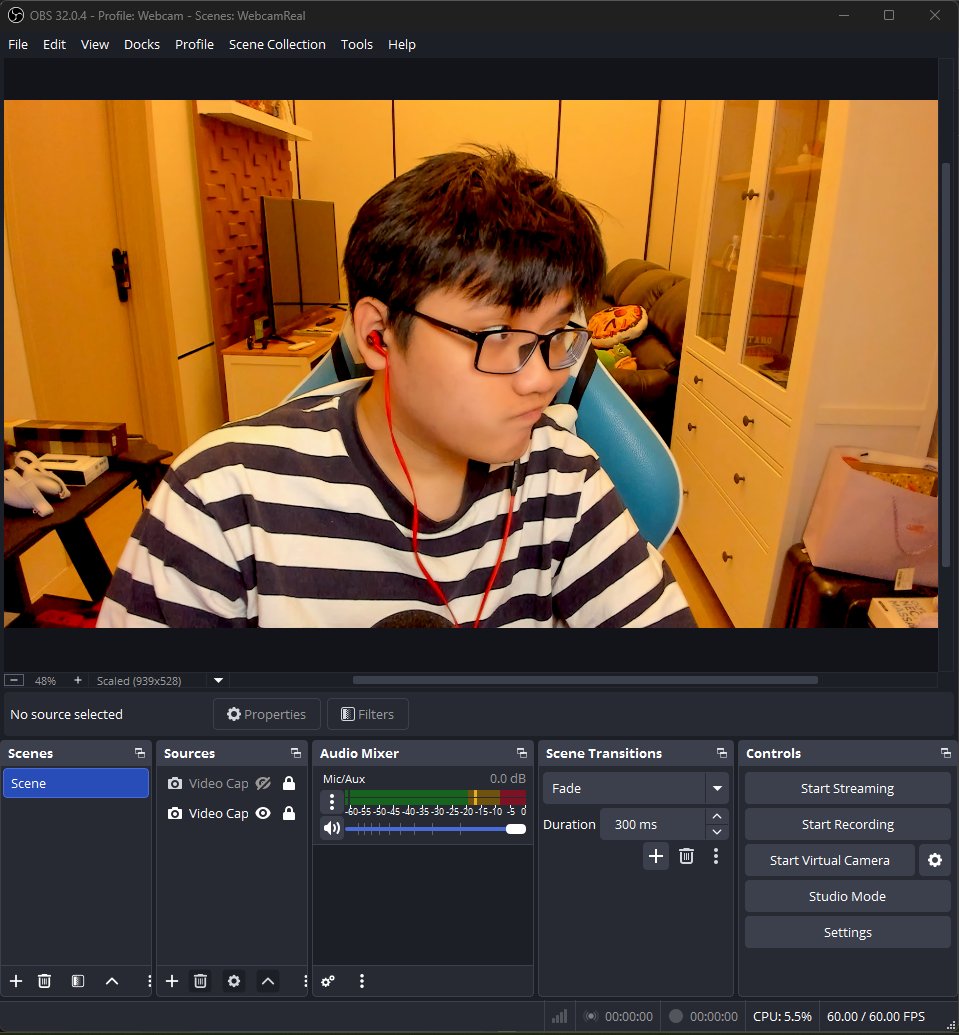The height and width of the screenshot is (1035, 959).
Task: Click Start Streaming
Action: point(847,788)
